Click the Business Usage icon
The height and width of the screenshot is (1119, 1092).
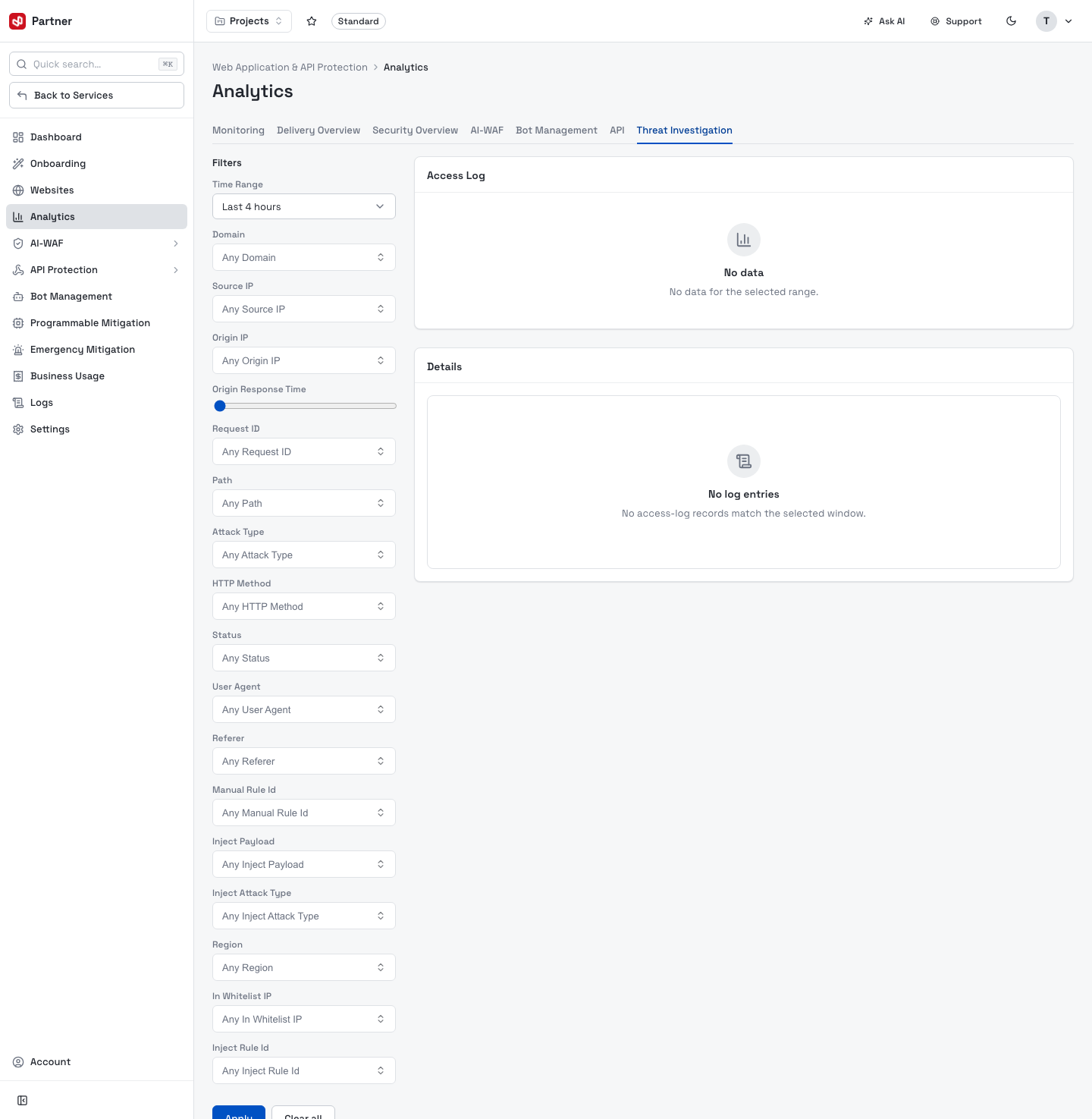pyautogui.click(x=18, y=376)
